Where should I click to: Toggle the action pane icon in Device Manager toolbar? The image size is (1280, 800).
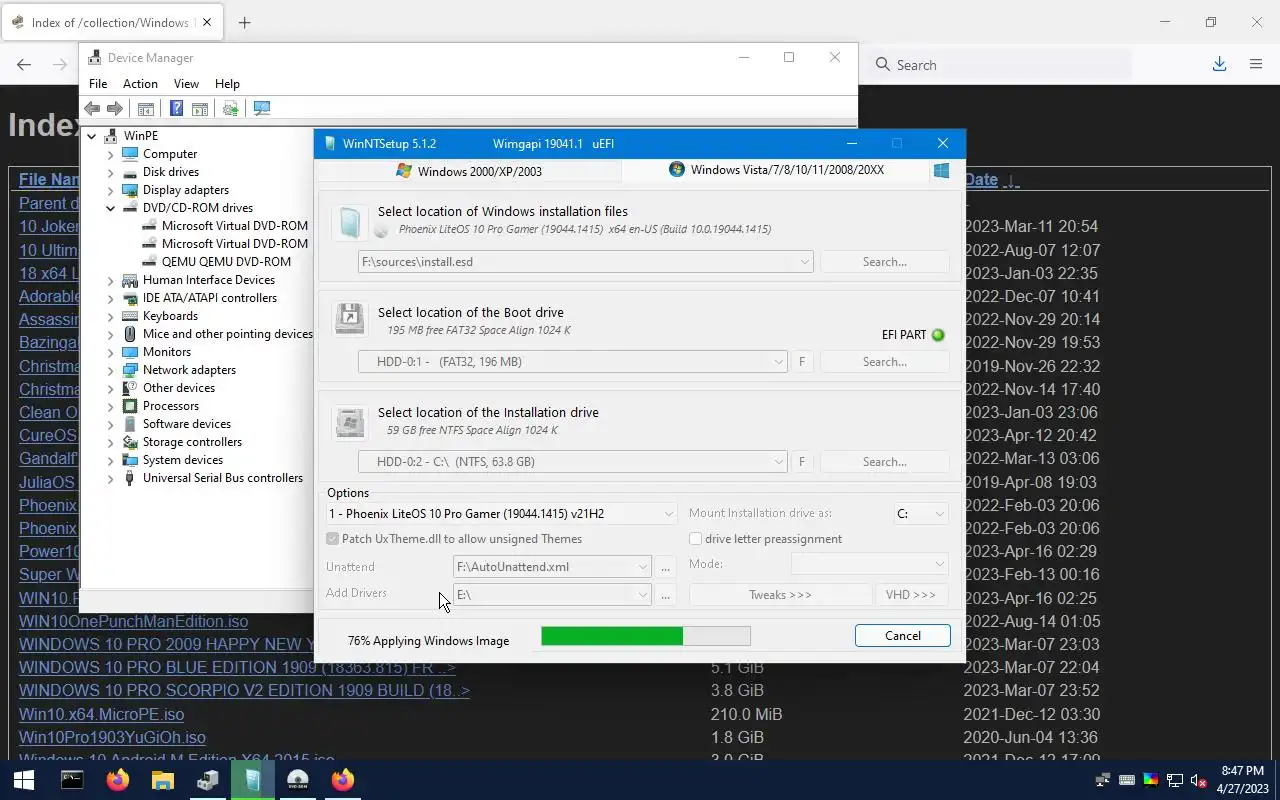click(200, 108)
